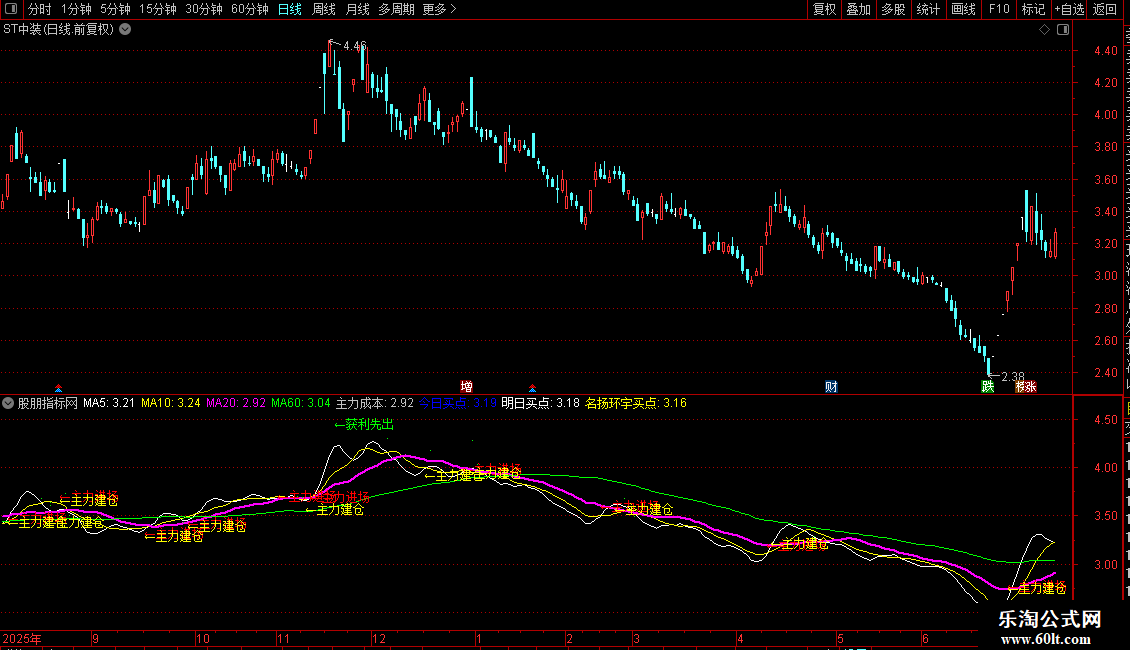Switch to the 月线 monthly tab
Image resolution: width=1130 pixels, height=650 pixels.
357,9
